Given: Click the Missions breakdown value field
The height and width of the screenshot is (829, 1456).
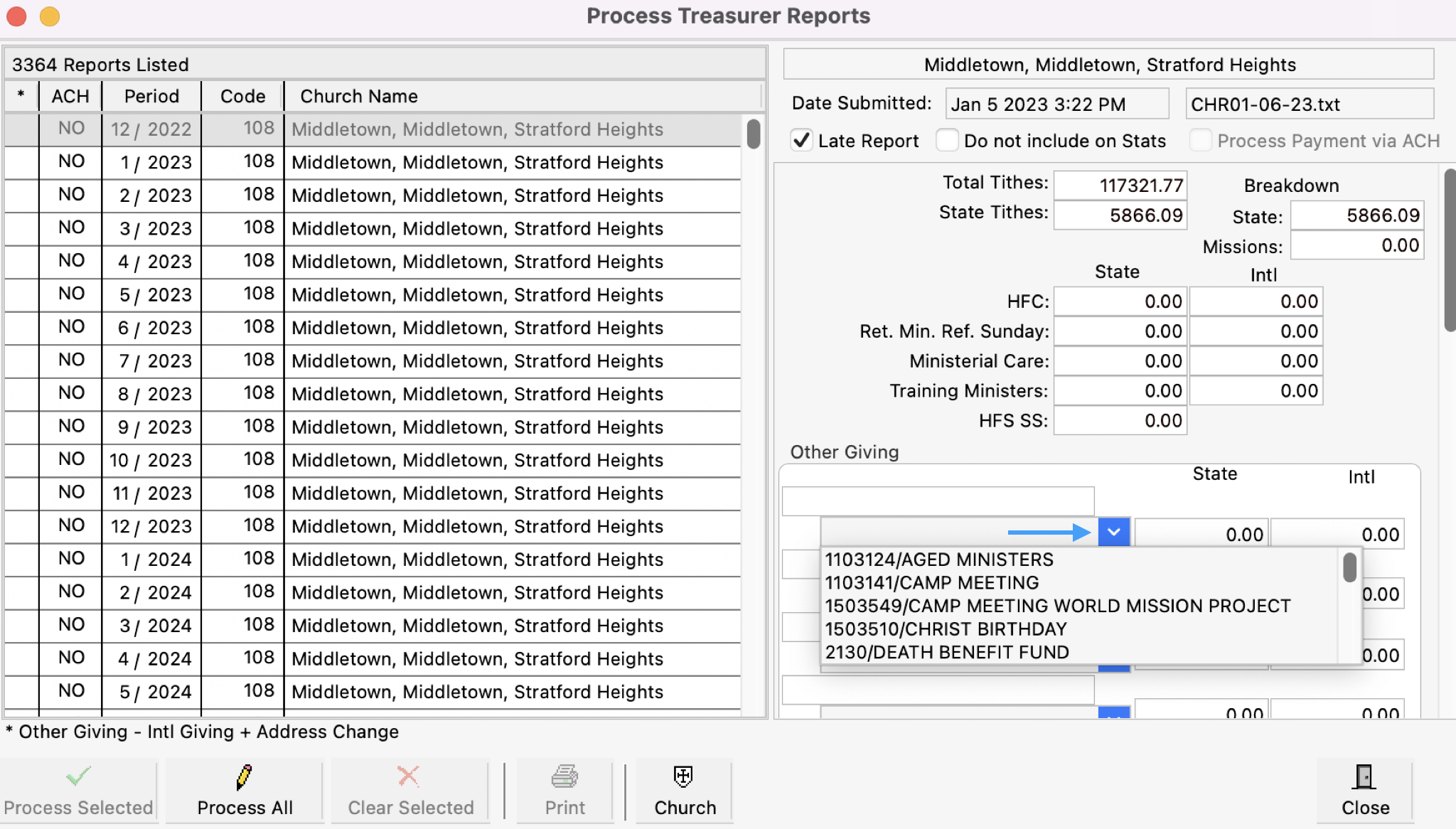Looking at the screenshot, I should point(1356,245).
